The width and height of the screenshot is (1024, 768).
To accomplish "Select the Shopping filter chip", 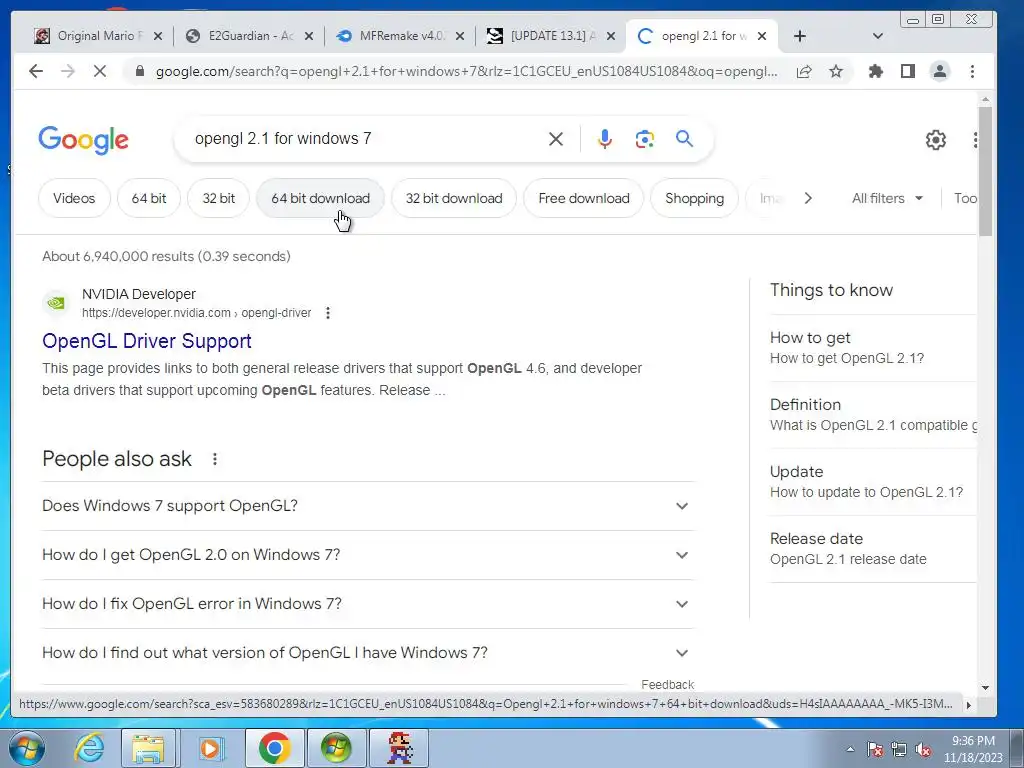I will click(x=694, y=198).
